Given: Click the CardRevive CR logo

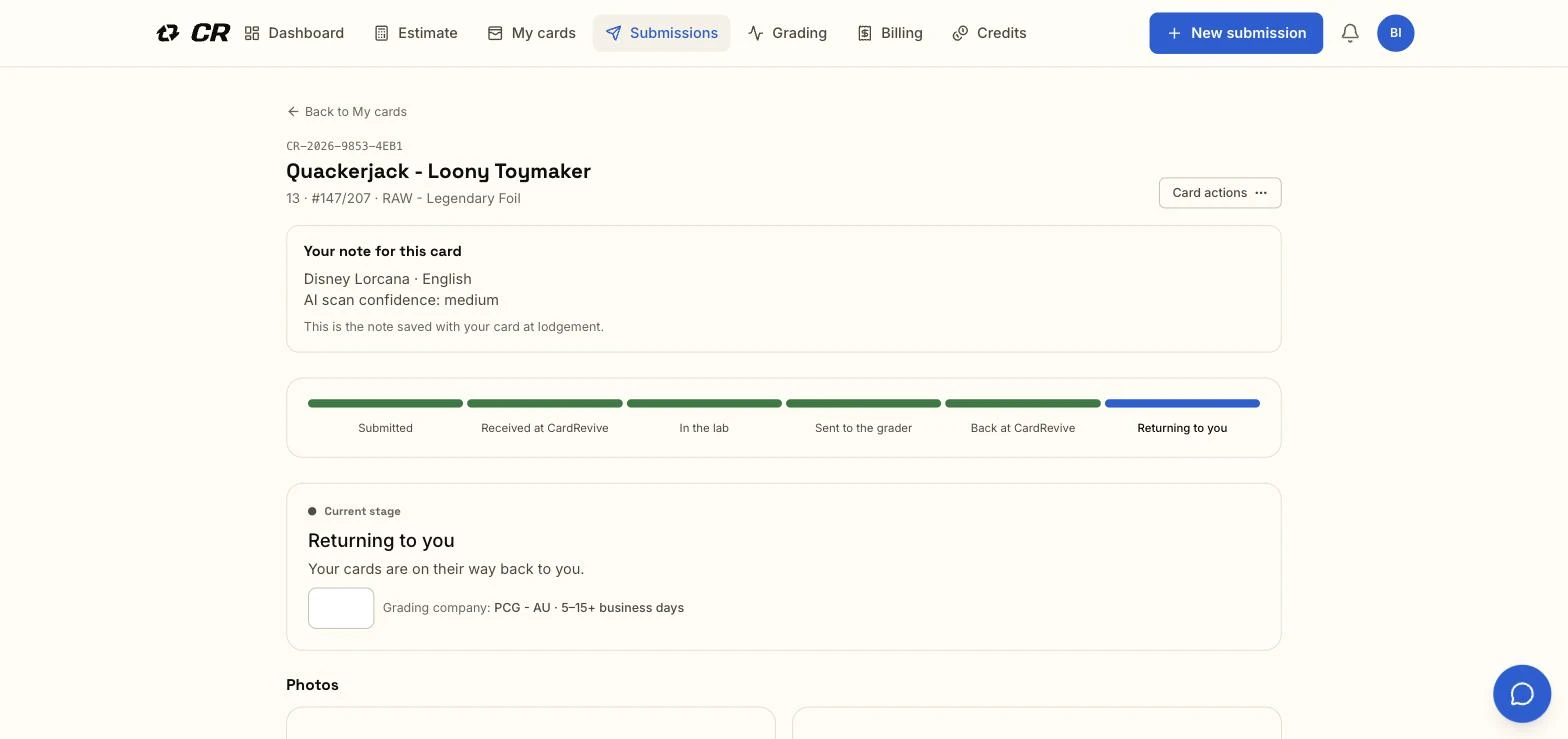Looking at the screenshot, I should (x=193, y=33).
